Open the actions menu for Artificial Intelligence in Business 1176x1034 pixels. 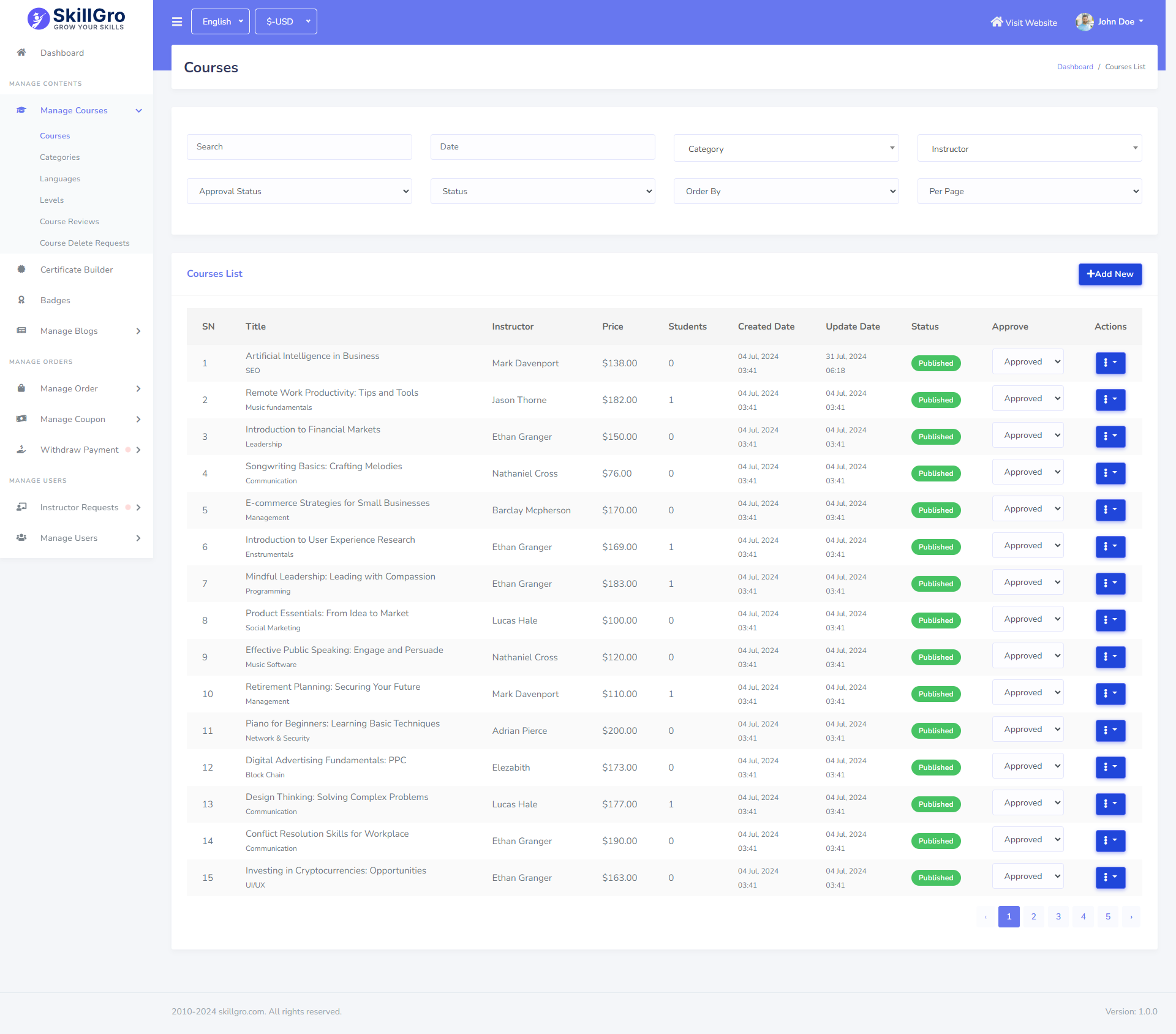tap(1110, 363)
